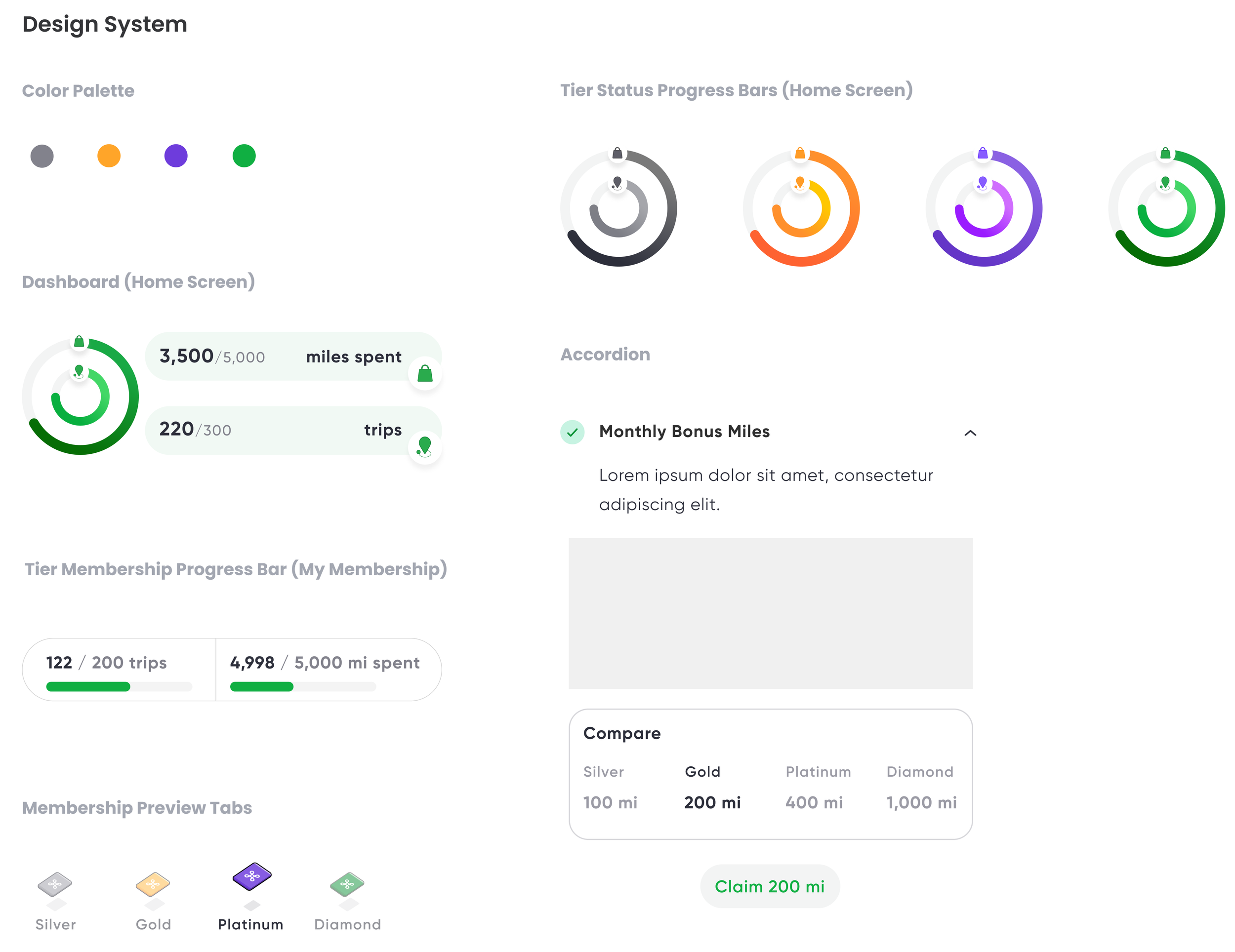Click the gold diamond tile icon
The height and width of the screenshot is (952, 1235).
(x=153, y=884)
